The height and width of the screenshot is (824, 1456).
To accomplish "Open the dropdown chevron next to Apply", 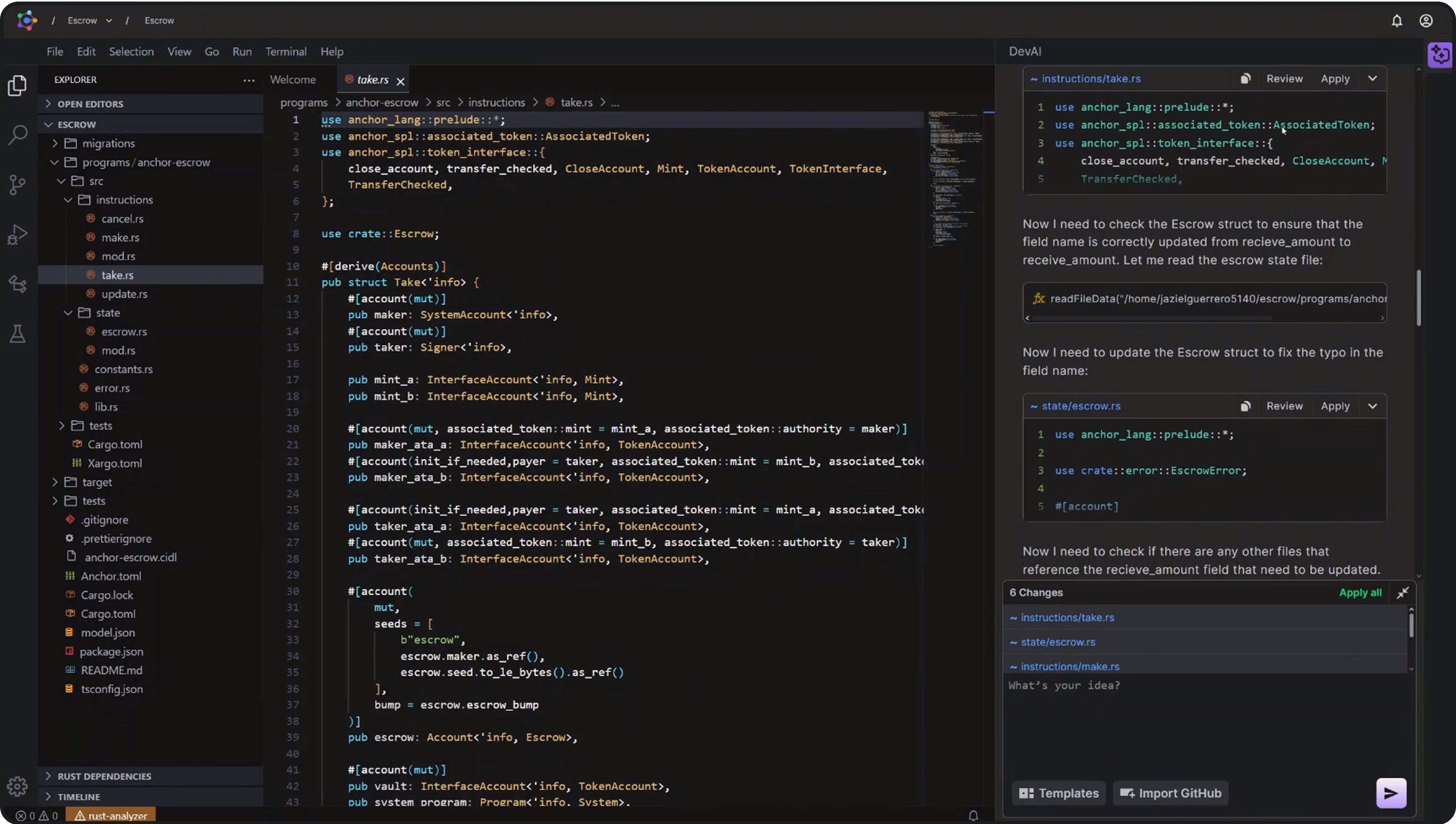I will 1372,79.
